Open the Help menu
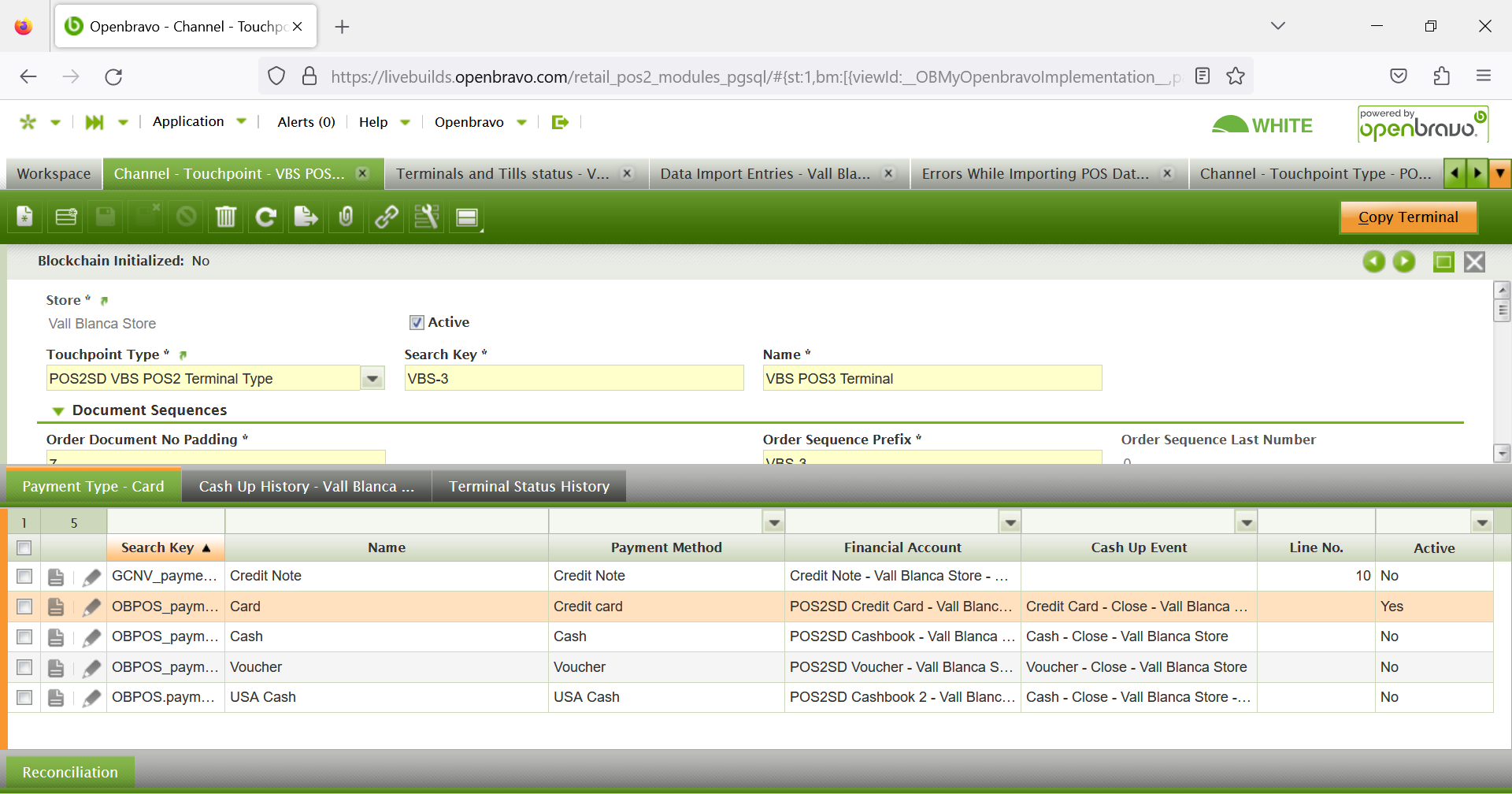This screenshot has width=1512, height=794. click(x=384, y=122)
